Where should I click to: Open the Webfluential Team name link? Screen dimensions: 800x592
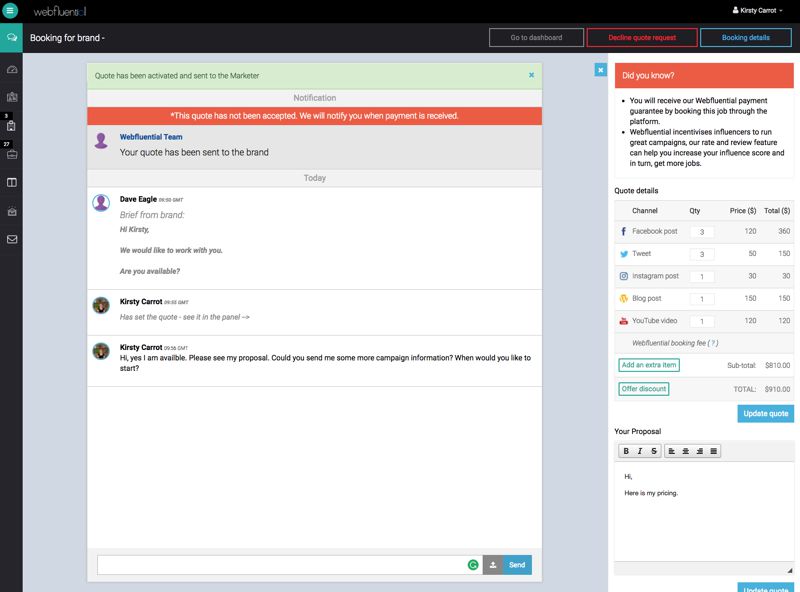pyautogui.click(x=151, y=137)
